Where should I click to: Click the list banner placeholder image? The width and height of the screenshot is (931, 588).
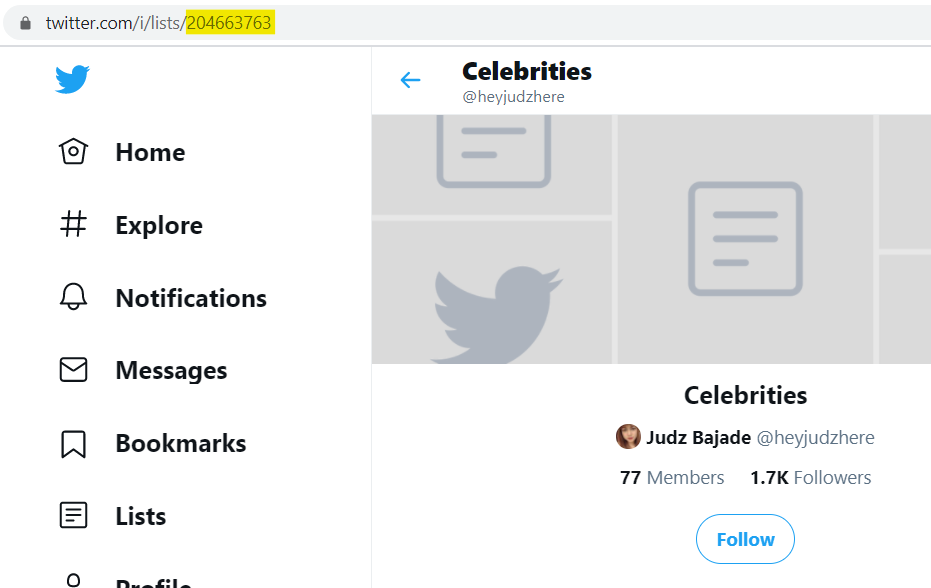pos(651,239)
